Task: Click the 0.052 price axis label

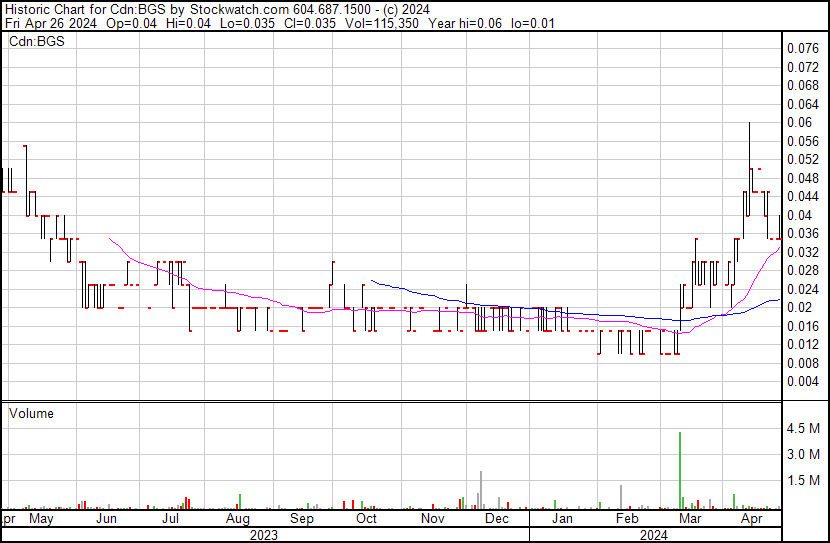Action: click(803, 159)
